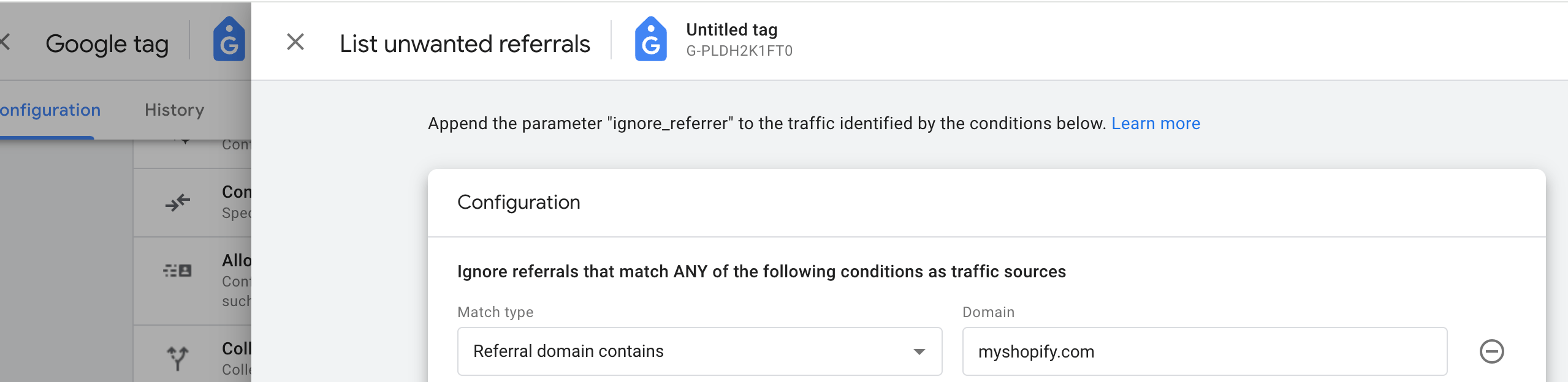
Task: Click the converging arrows settings icon
Action: 178,200
